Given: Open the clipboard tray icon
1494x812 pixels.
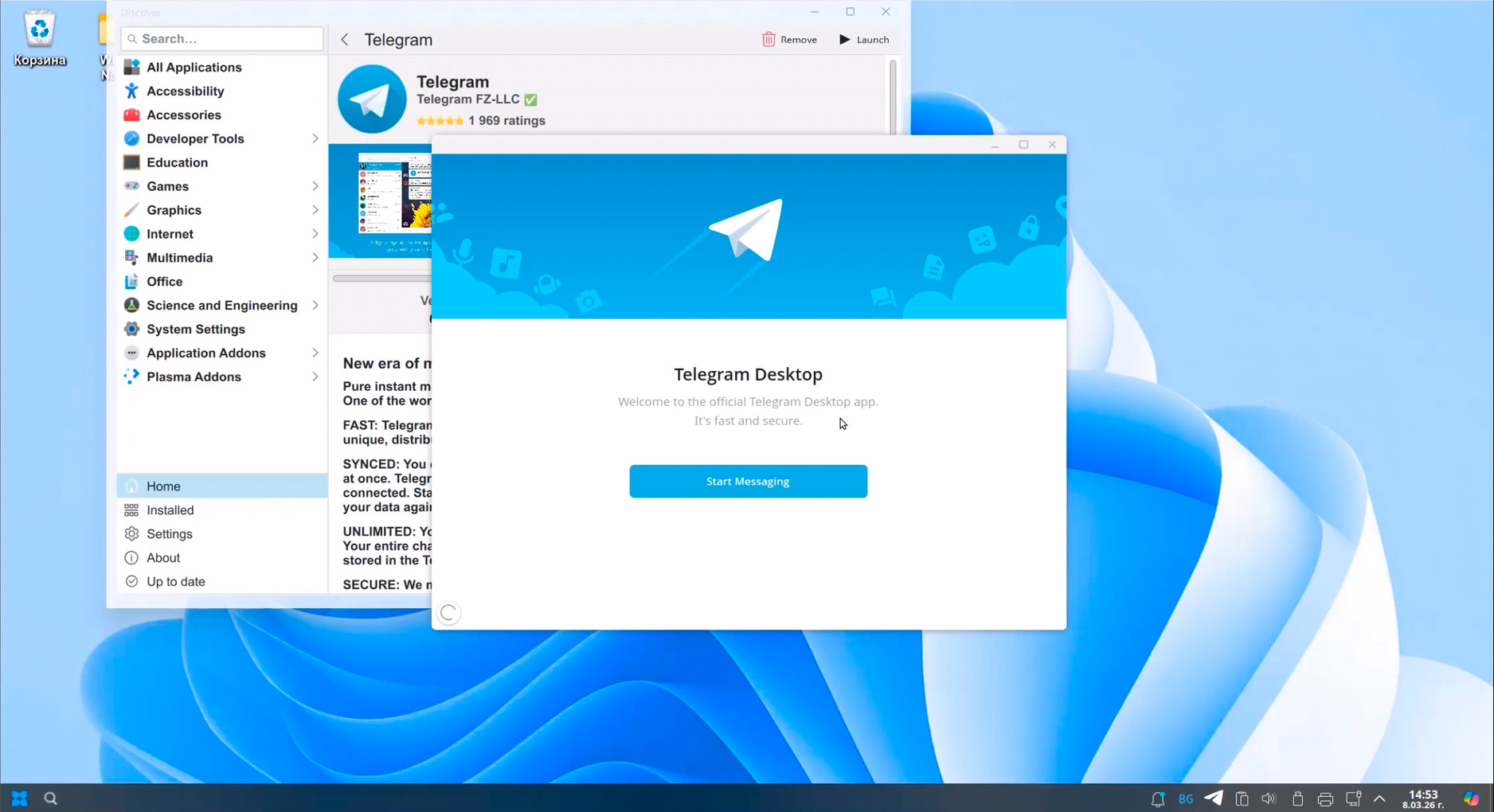Looking at the screenshot, I should coord(1242,798).
